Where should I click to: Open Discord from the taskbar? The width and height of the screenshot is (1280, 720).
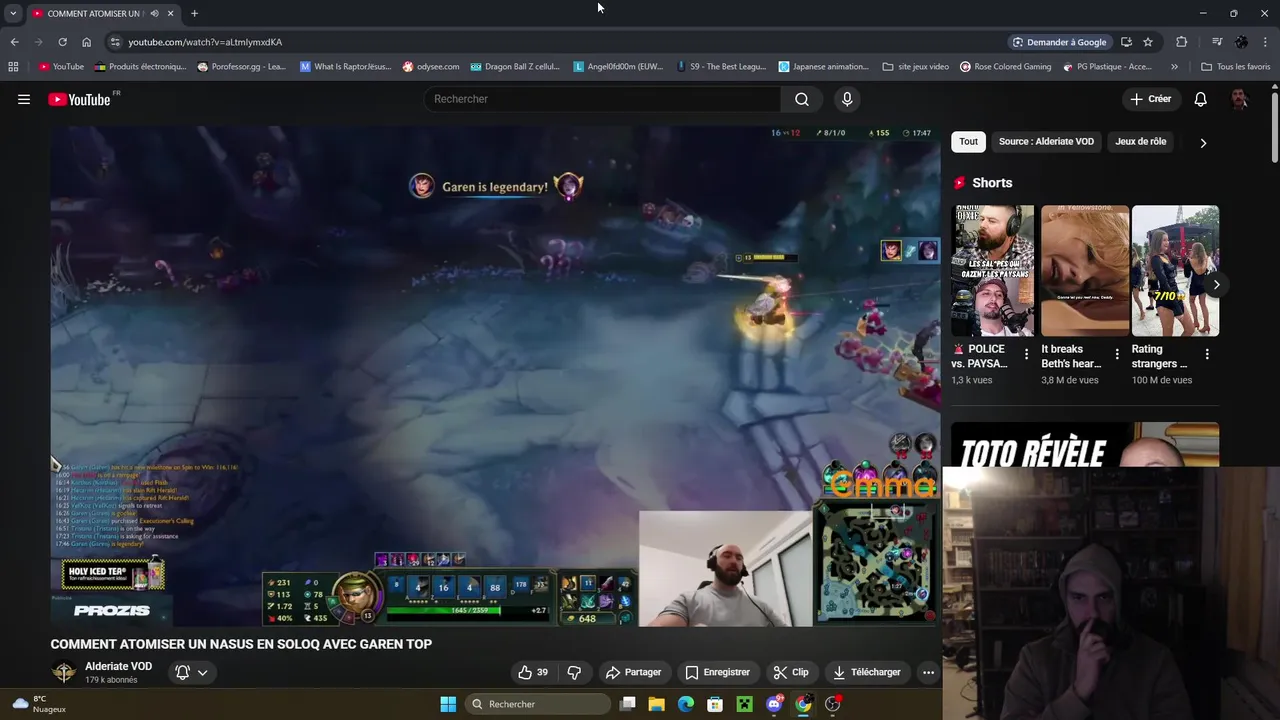[x=774, y=704]
